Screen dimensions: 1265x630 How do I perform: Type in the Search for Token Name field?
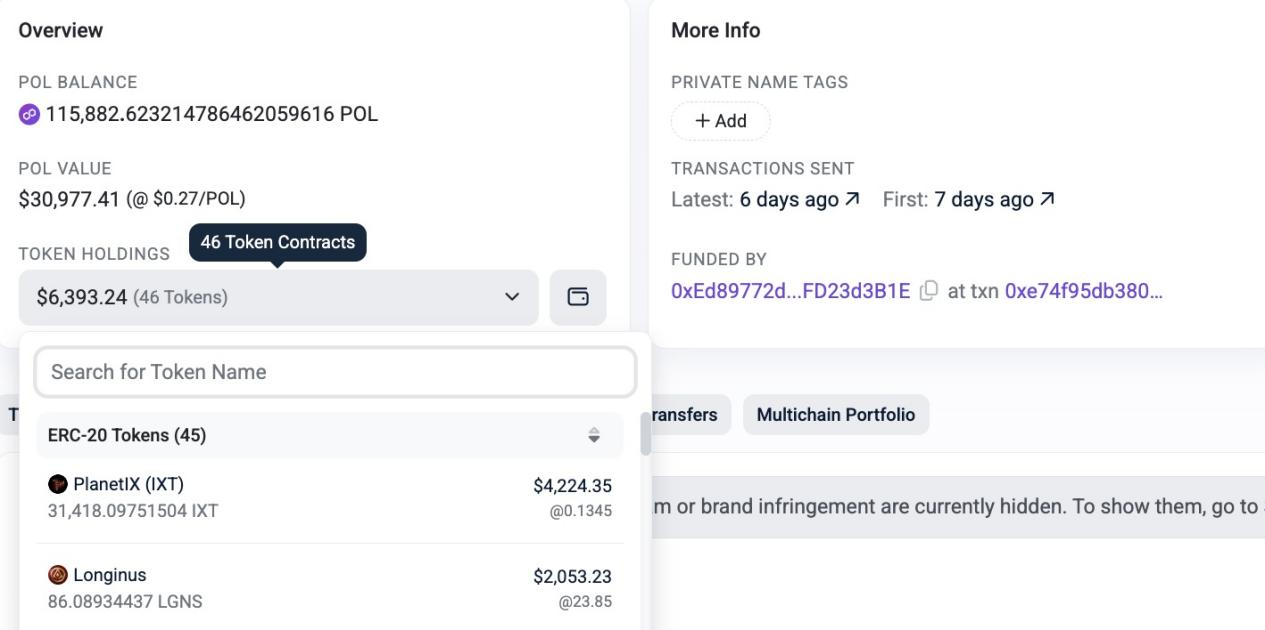[335, 372]
